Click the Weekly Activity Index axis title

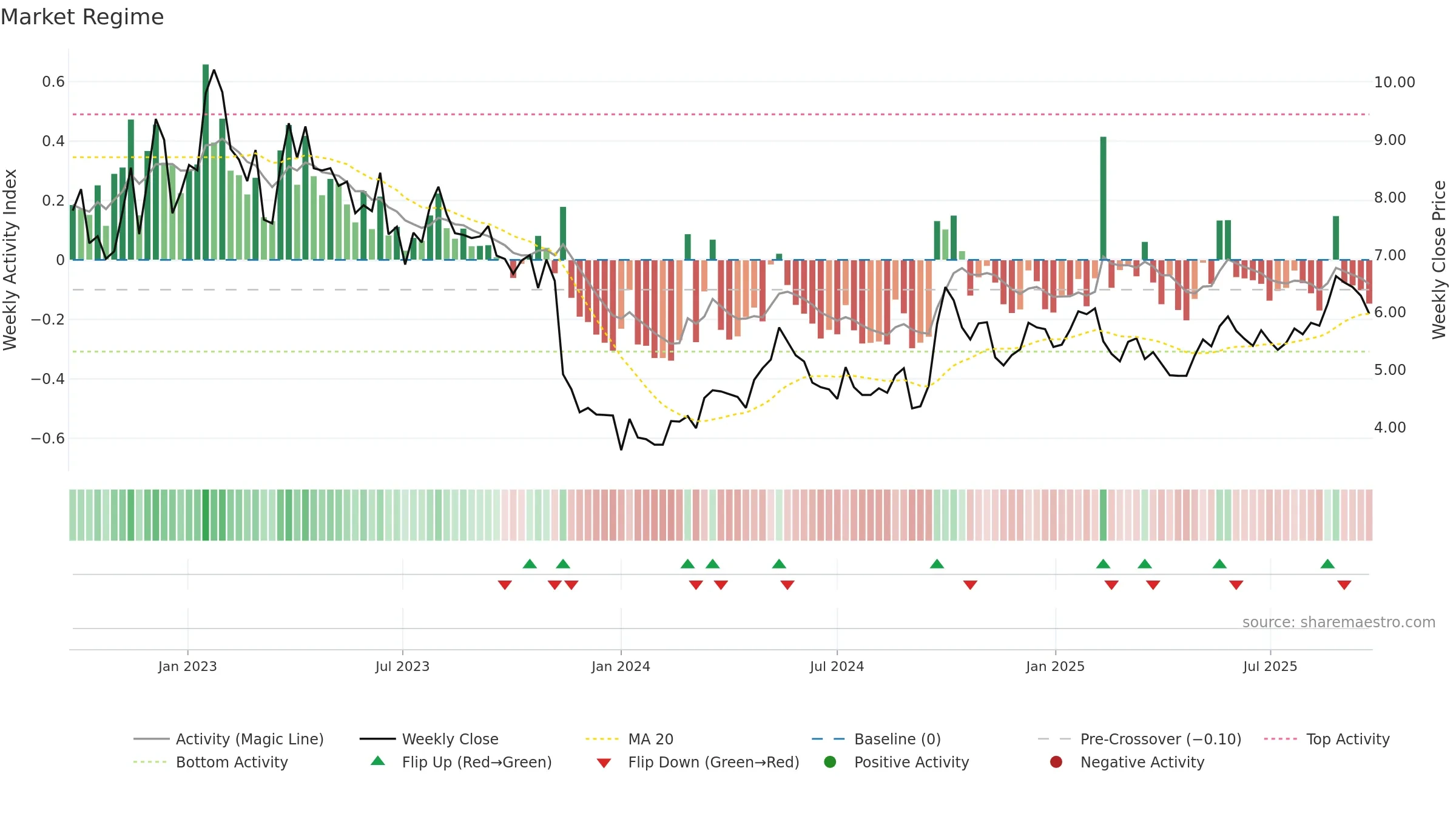pyautogui.click(x=10, y=260)
